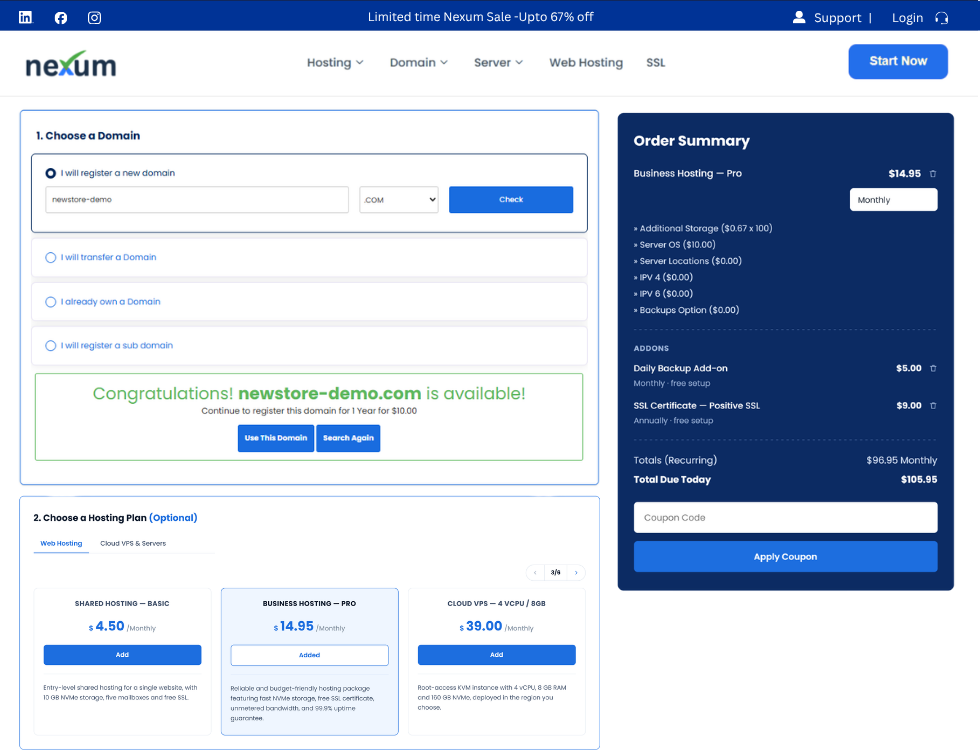Expand the Hosting navigation dropdown
Image resolution: width=980 pixels, height=750 pixels.
coord(335,62)
